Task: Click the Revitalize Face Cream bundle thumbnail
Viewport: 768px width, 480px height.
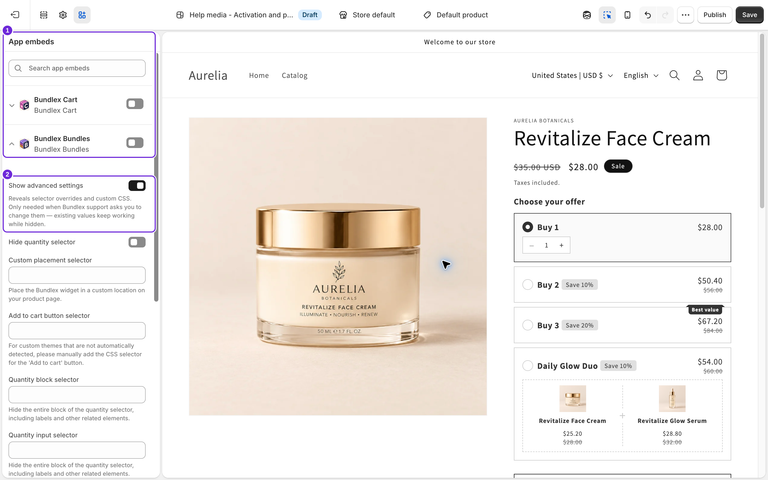Action: (572, 398)
